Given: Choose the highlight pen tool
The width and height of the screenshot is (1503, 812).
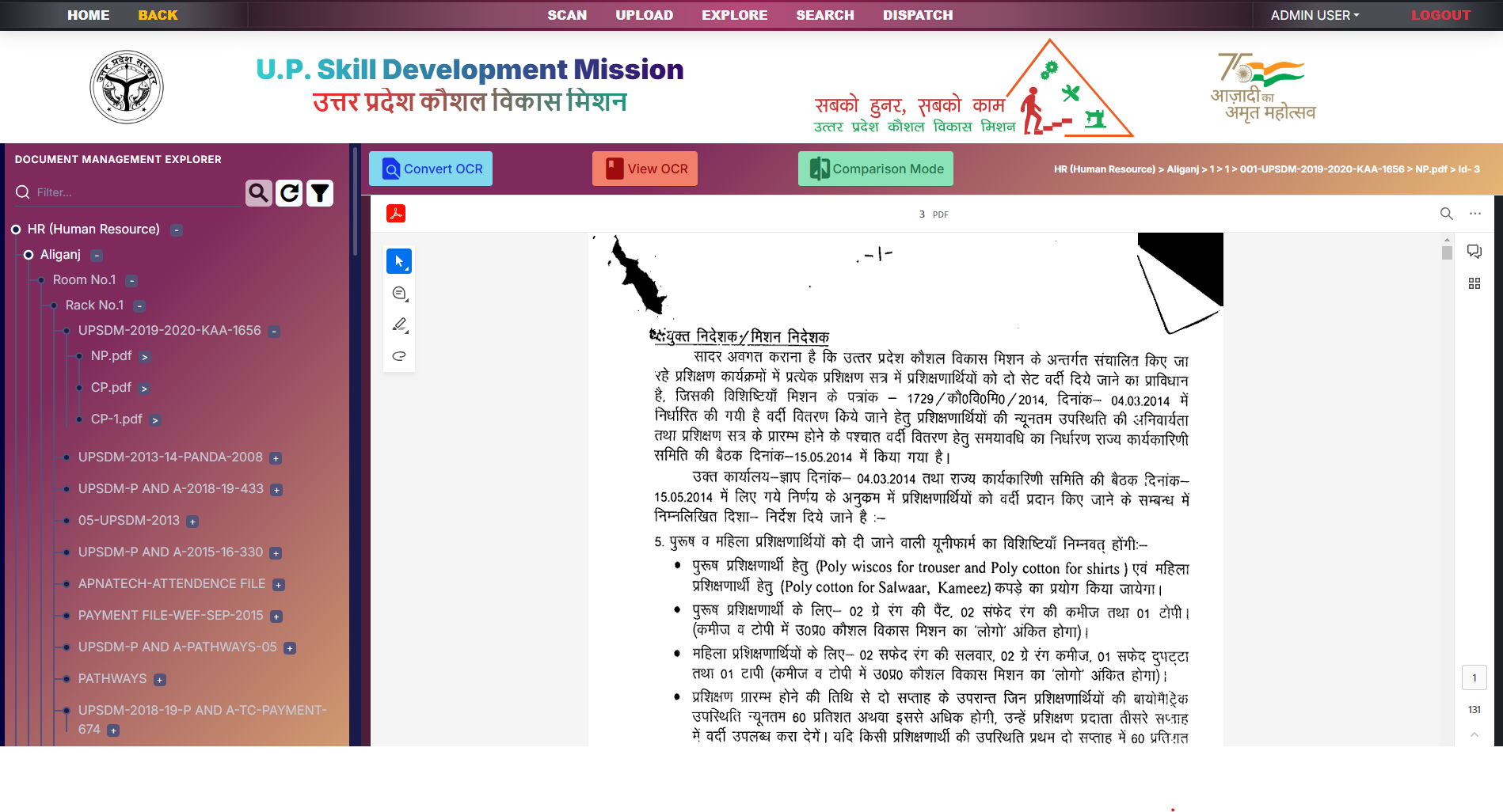Looking at the screenshot, I should (399, 324).
